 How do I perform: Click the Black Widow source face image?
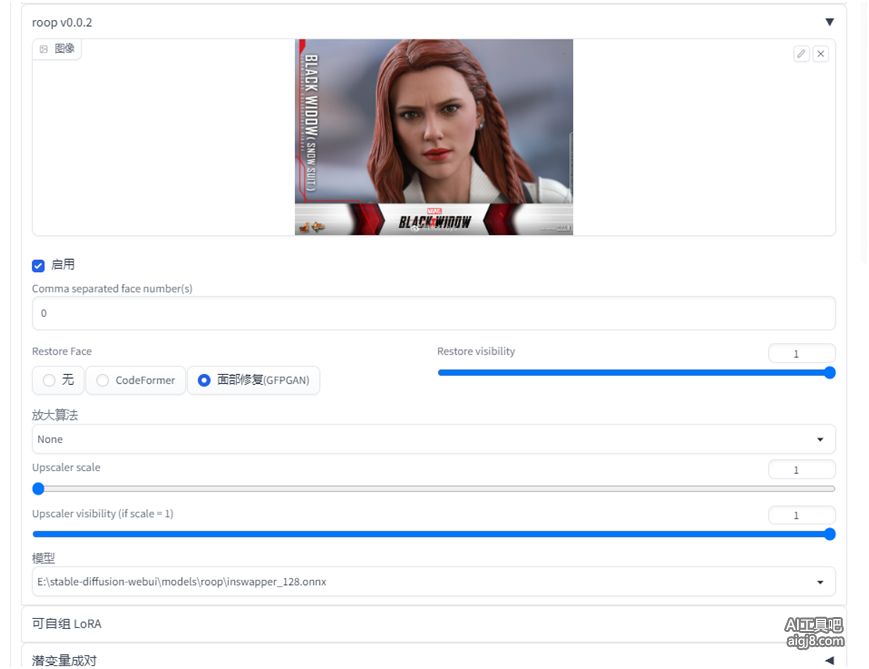pos(434,137)
